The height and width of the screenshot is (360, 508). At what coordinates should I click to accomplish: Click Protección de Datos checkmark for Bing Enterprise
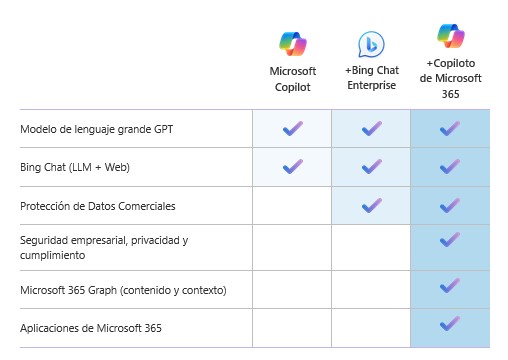point(371,205)
